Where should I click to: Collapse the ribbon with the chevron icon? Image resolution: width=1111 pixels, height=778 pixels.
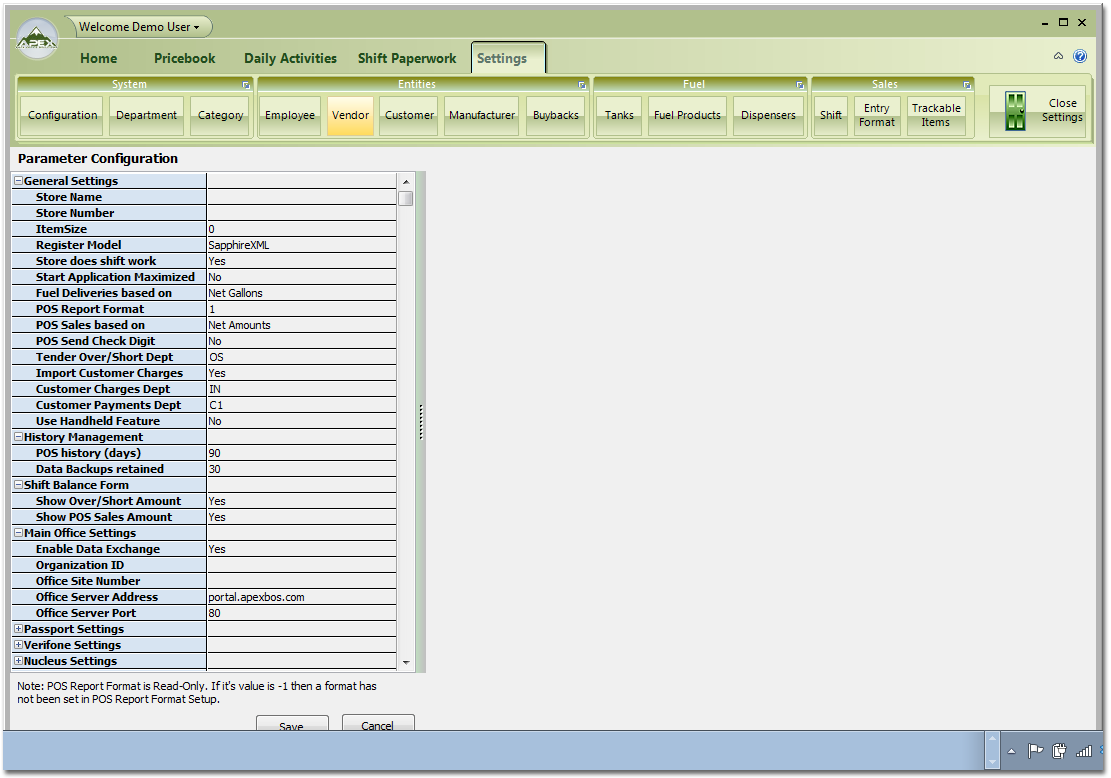click(x=1059, y=57)
